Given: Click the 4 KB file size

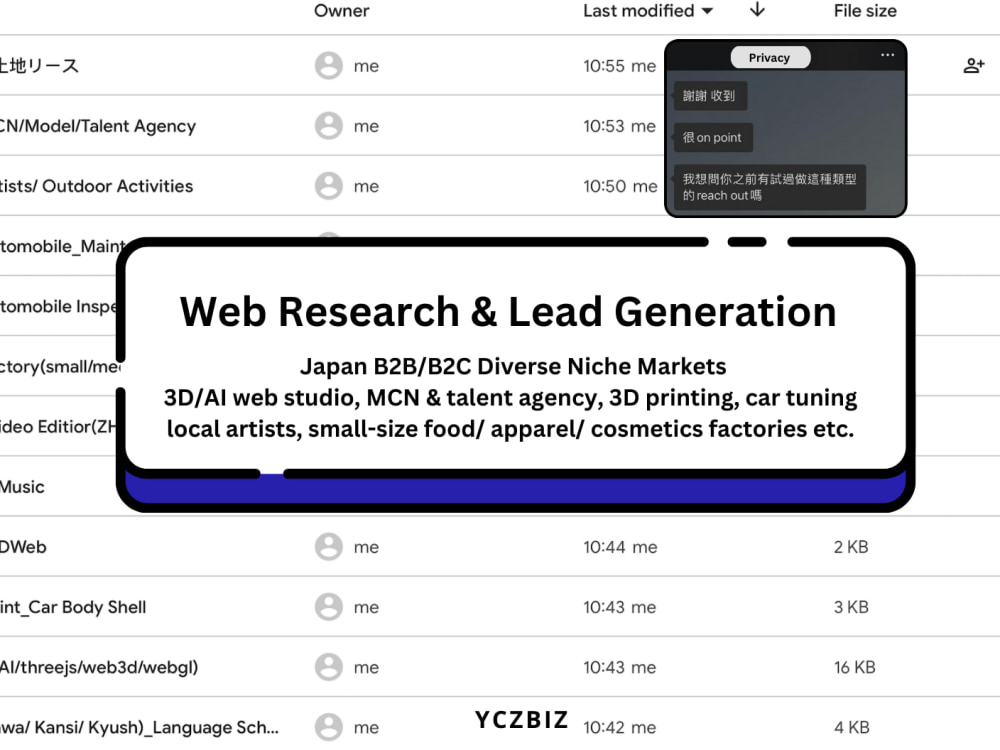Looking at the screenshot, I should (851, 728).
